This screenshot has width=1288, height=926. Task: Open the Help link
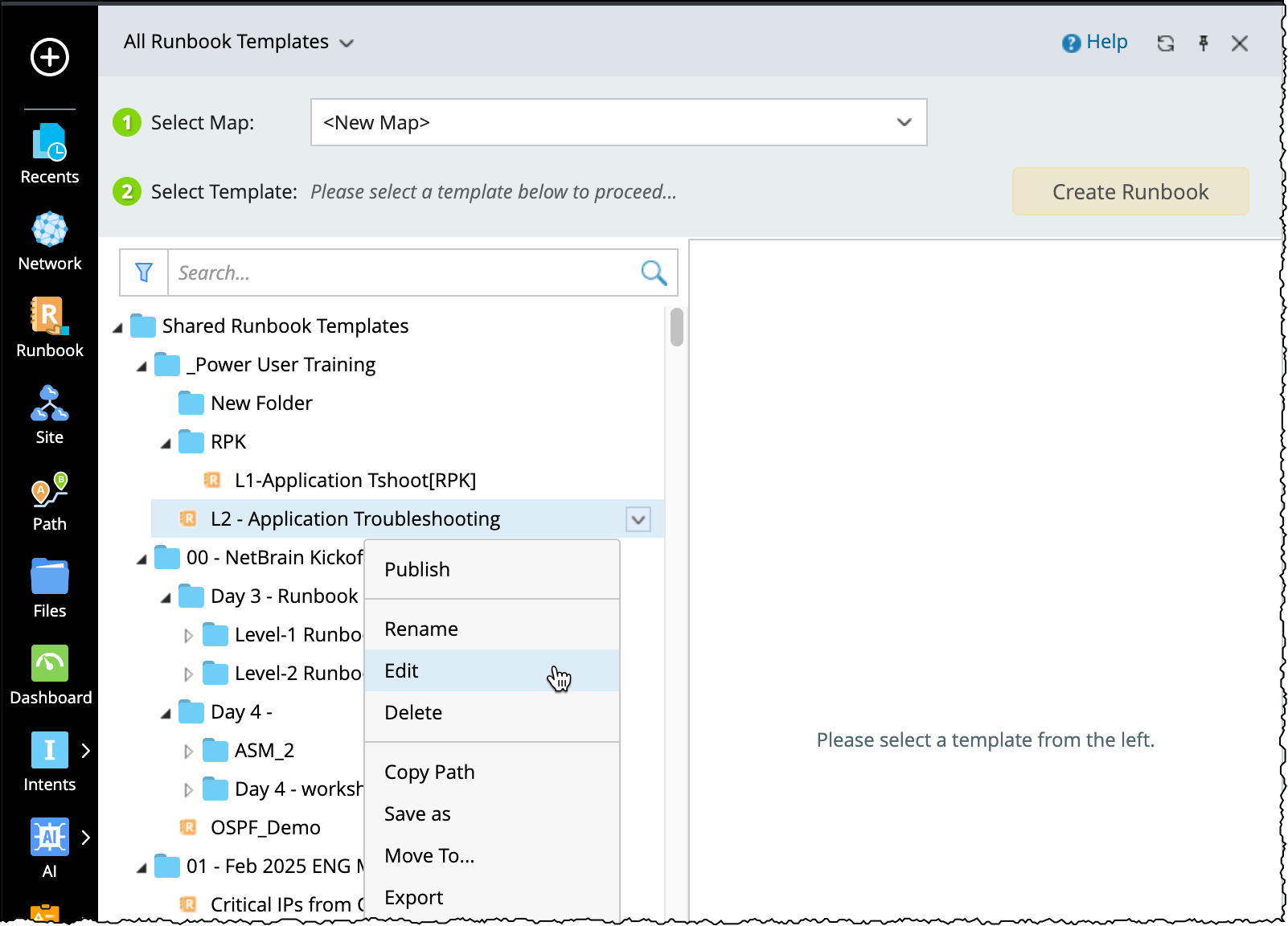1095,42
